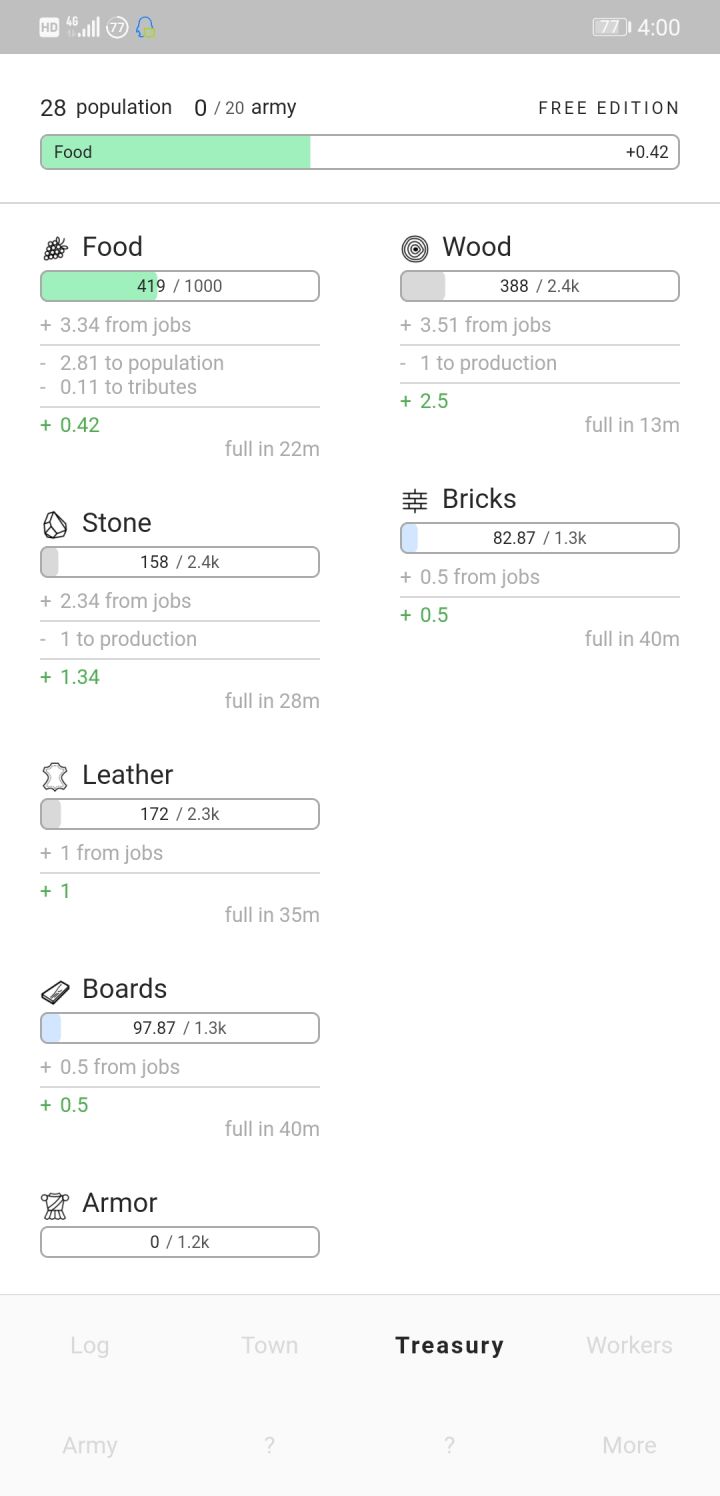The width and height of the screenshot is (720, 1496).
Task: Click the Bricks wall icon
Action: [x=414, y=500]
